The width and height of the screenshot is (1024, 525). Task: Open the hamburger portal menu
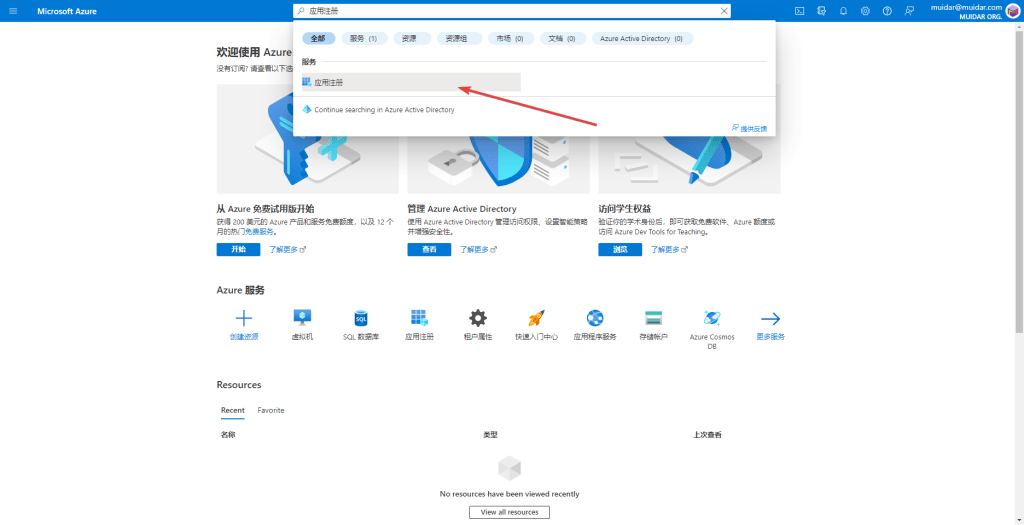click(13, 11)
